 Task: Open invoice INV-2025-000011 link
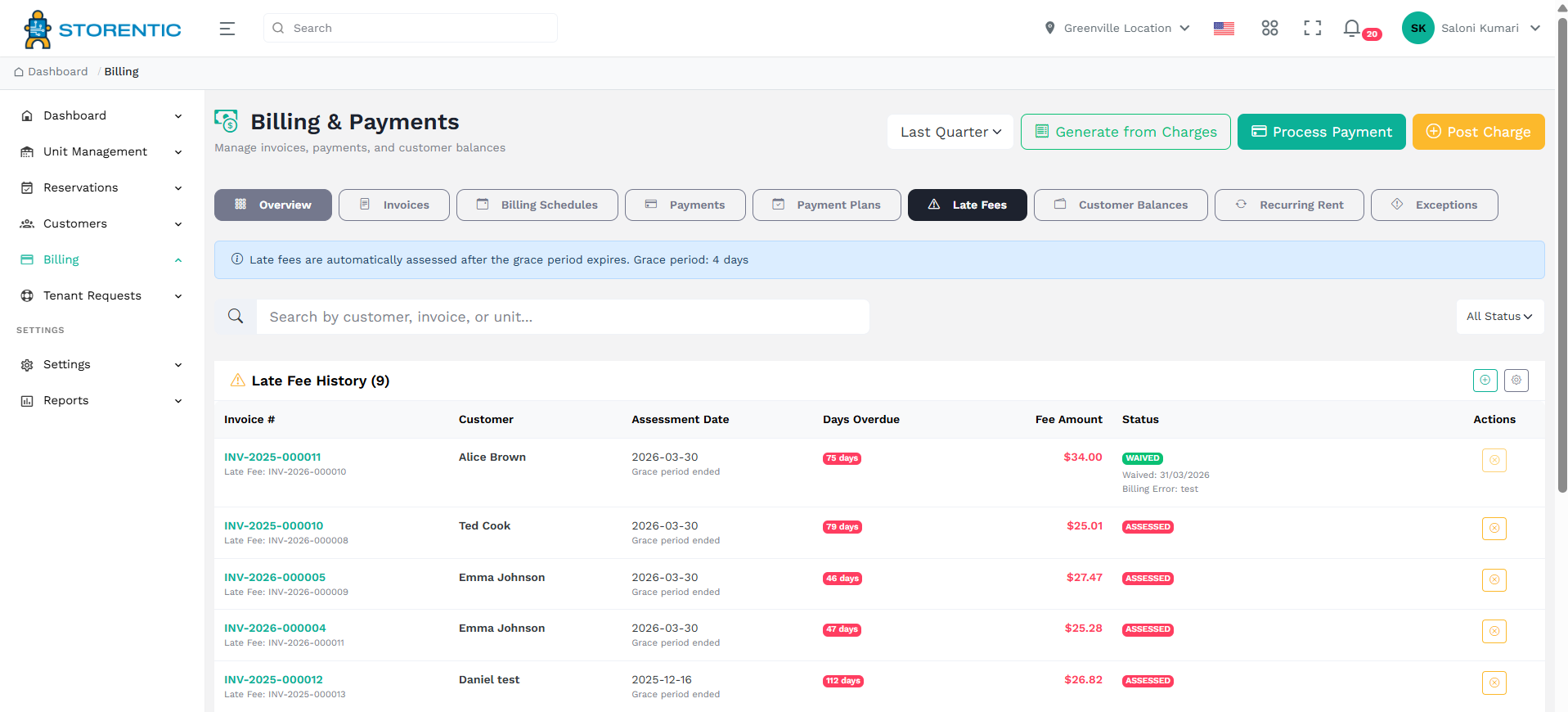pyautogui.click(x=272, y=457)
